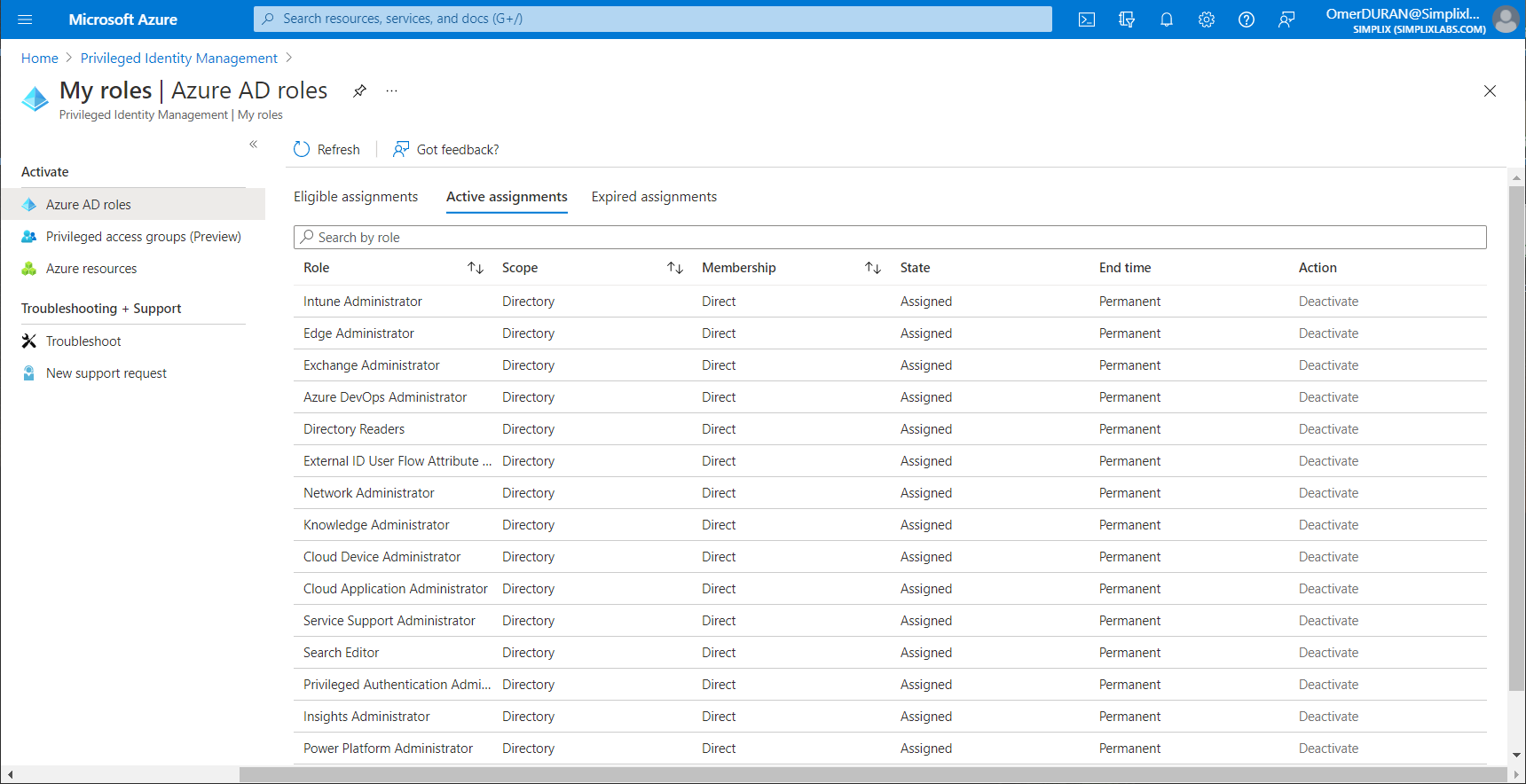Click the horizontal scrollbar left arrow

point(9,775)
